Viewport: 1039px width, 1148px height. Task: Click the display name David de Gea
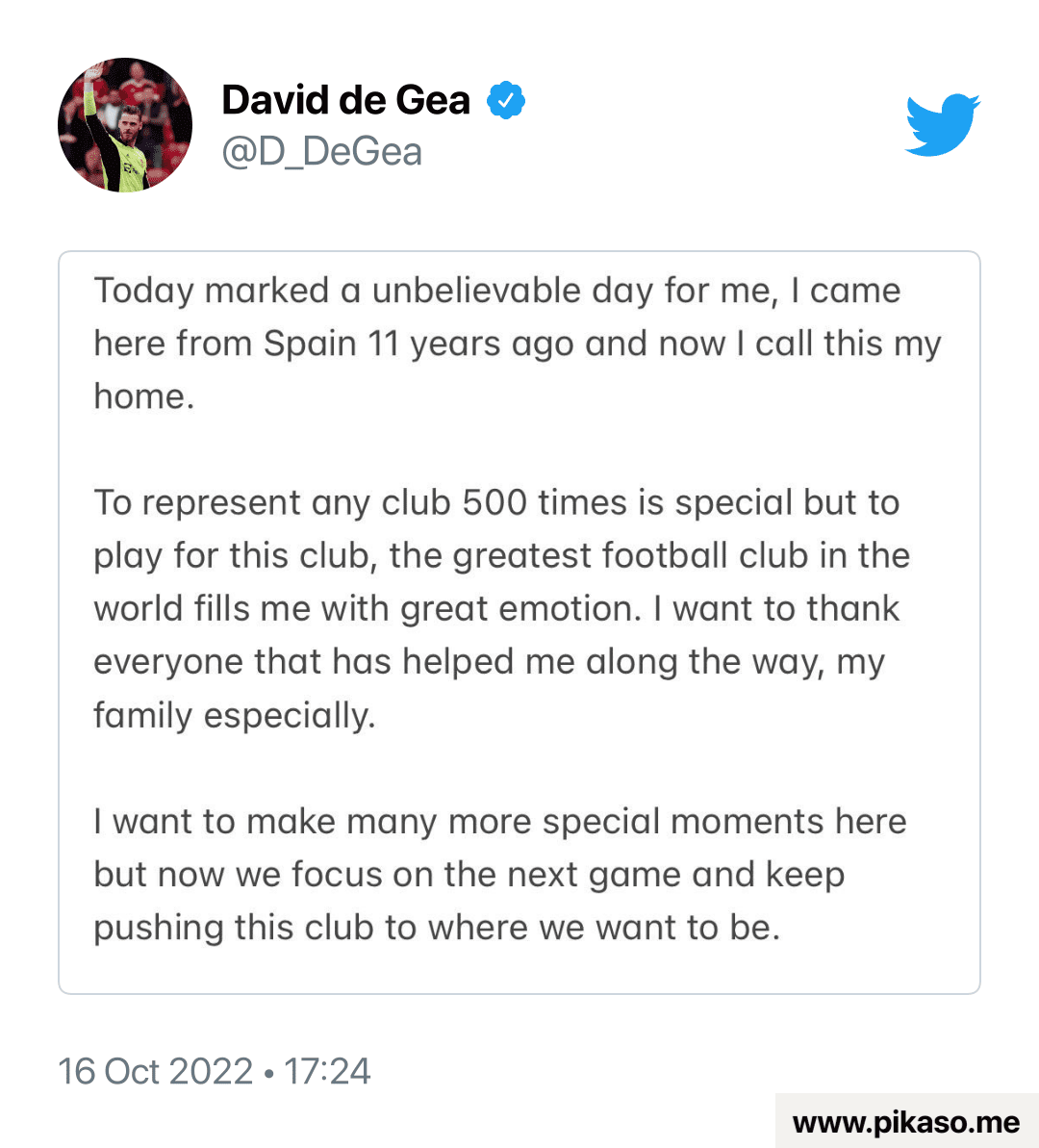tap(345, 100)
